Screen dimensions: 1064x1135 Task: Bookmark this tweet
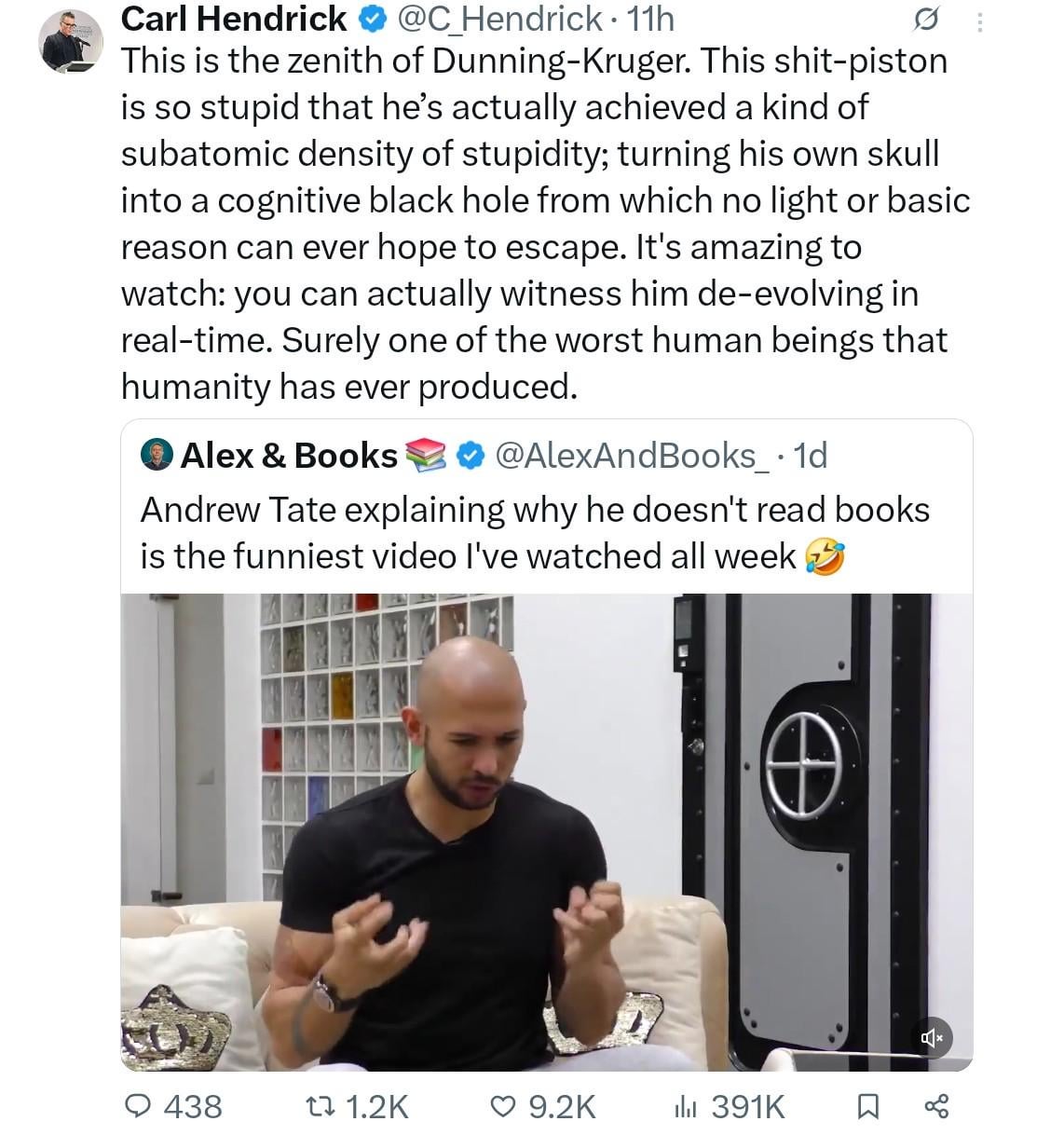(x=867, y=1106)
